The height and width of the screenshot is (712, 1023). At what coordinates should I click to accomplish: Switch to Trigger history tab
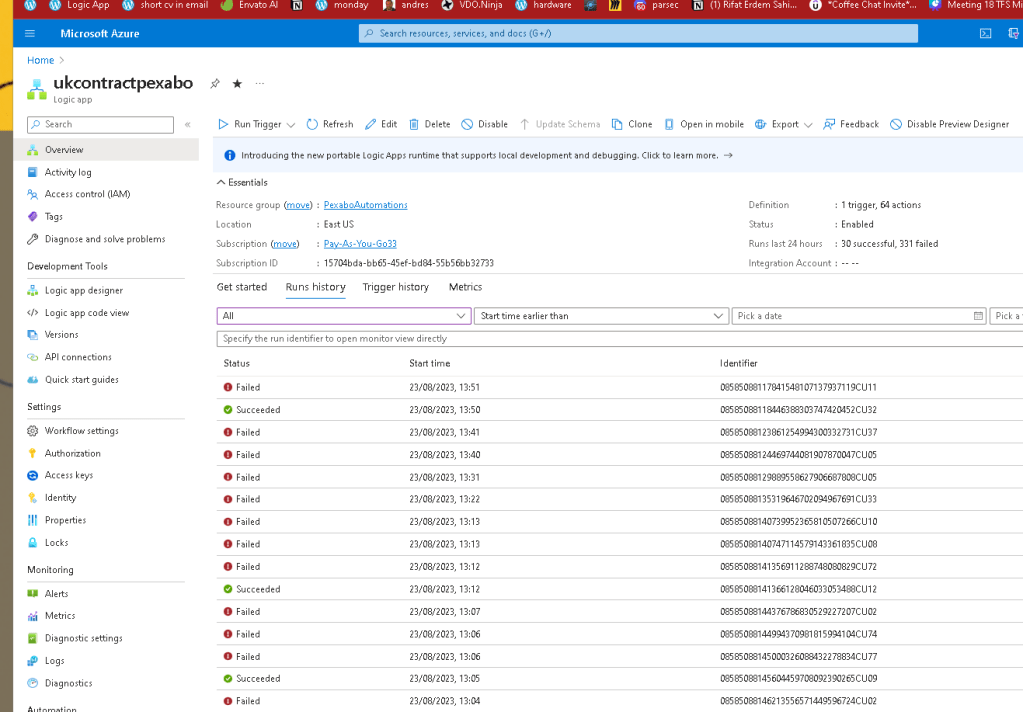tap(396, 287)
